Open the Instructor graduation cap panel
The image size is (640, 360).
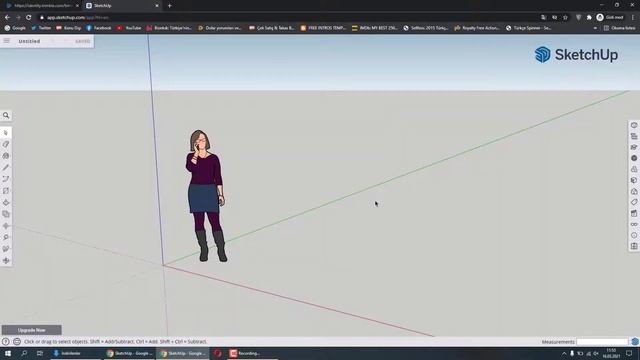point(634,147)
